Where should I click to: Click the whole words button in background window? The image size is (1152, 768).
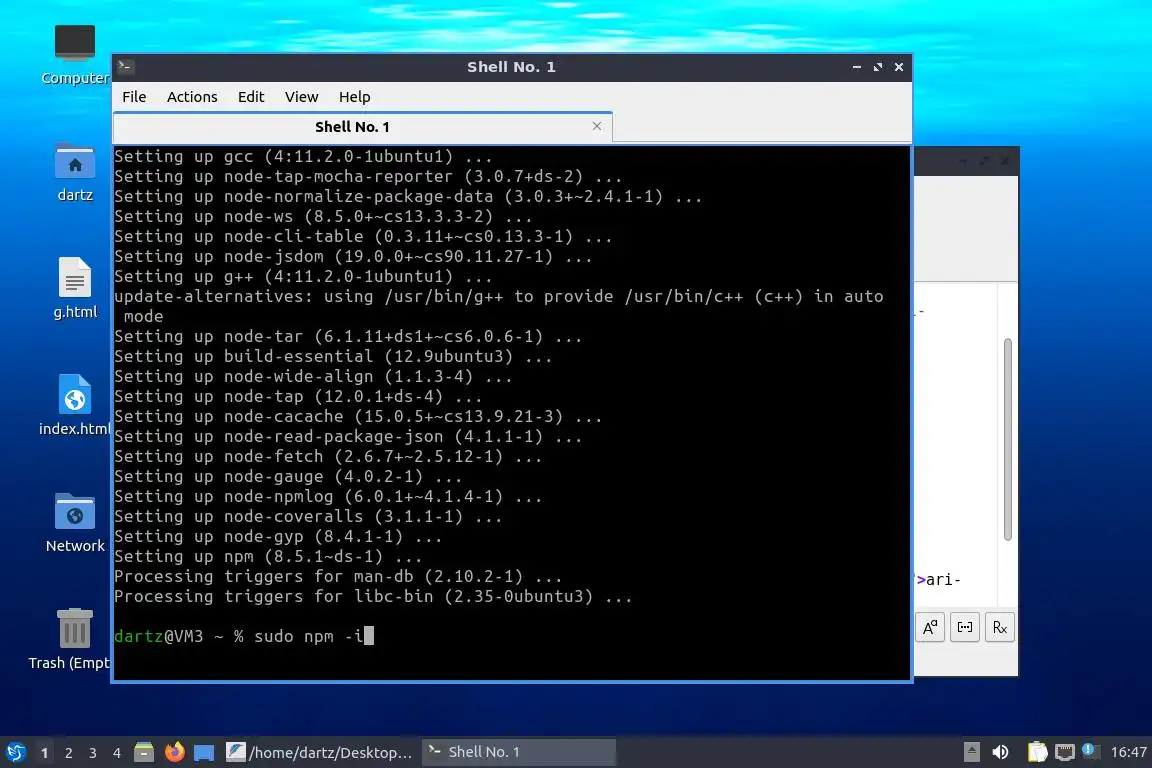coord(965,628)
